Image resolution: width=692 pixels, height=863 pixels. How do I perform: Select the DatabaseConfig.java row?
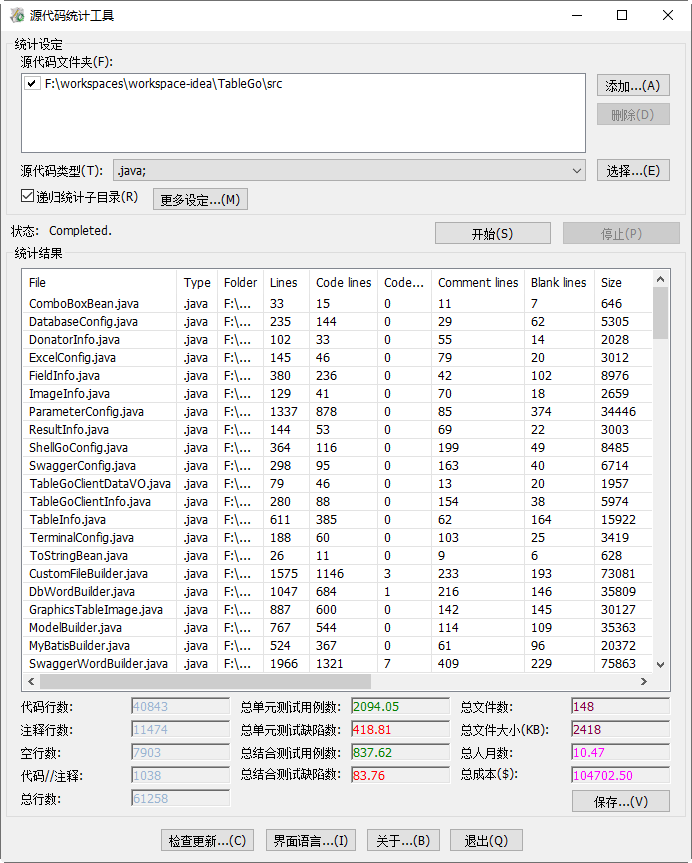tap(337, 321)
